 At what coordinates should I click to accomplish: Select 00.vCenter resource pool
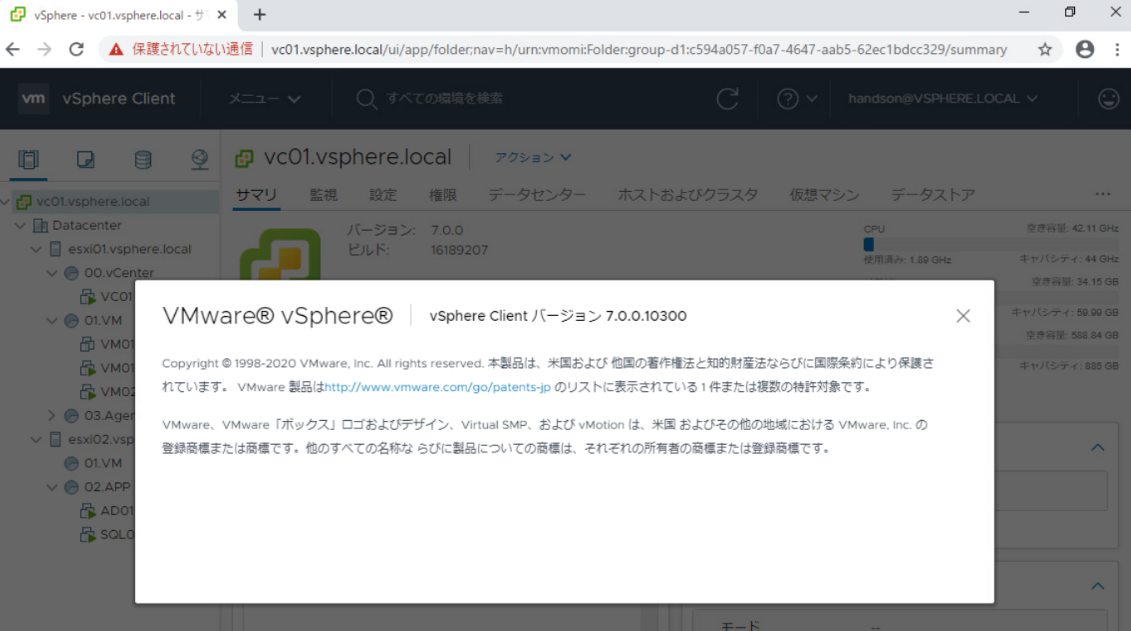click(x=118, y=273)
